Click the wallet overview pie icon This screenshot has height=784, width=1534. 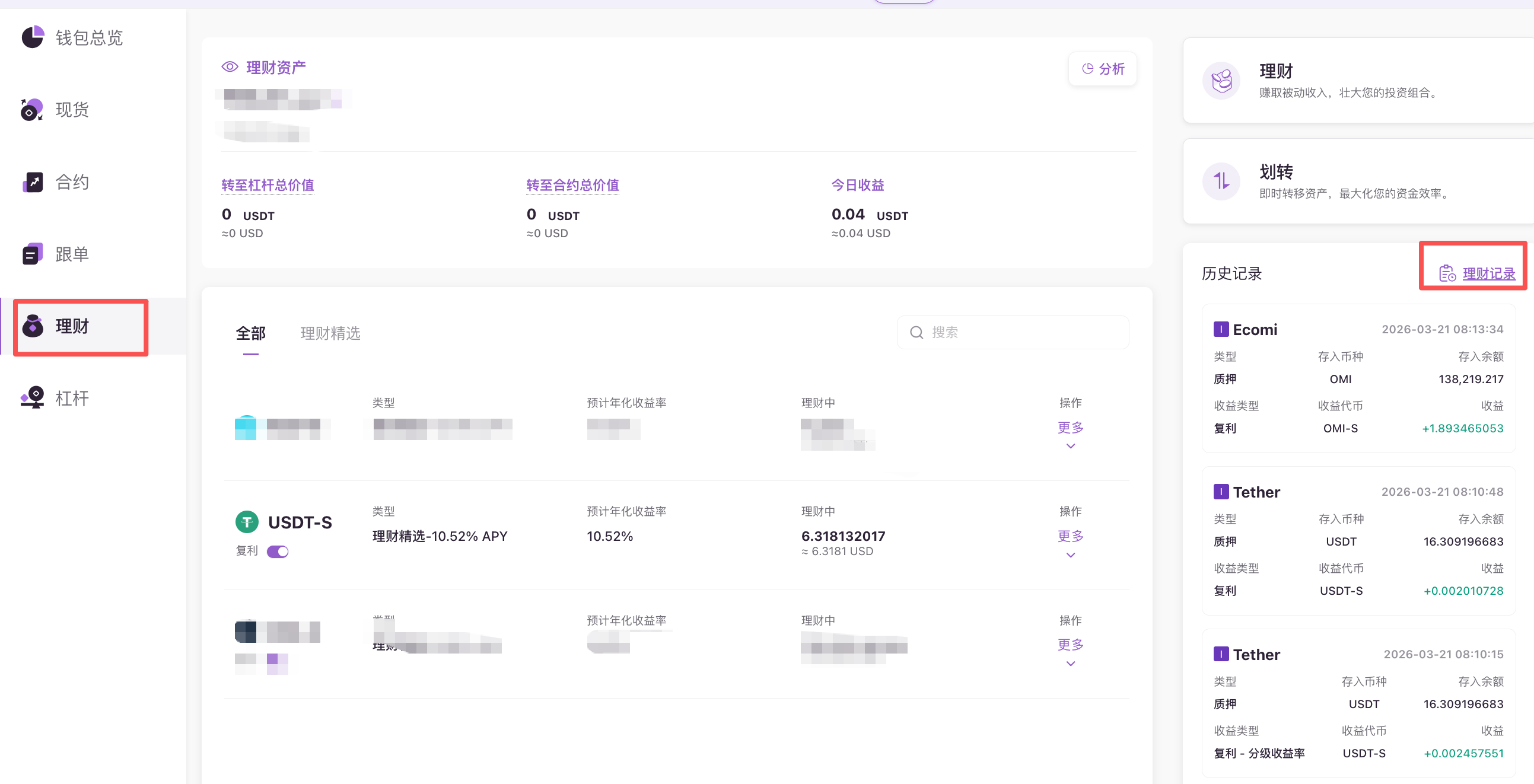32,37
